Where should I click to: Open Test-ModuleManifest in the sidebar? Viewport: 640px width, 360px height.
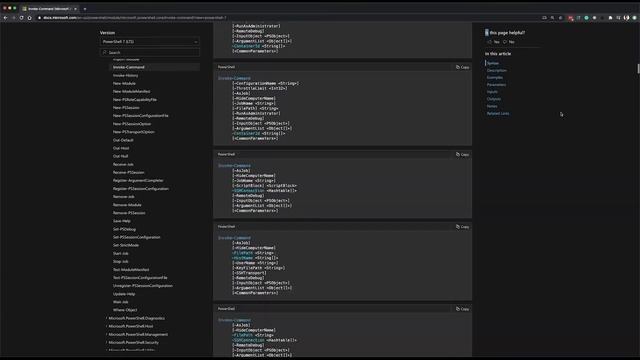point(131,269)
